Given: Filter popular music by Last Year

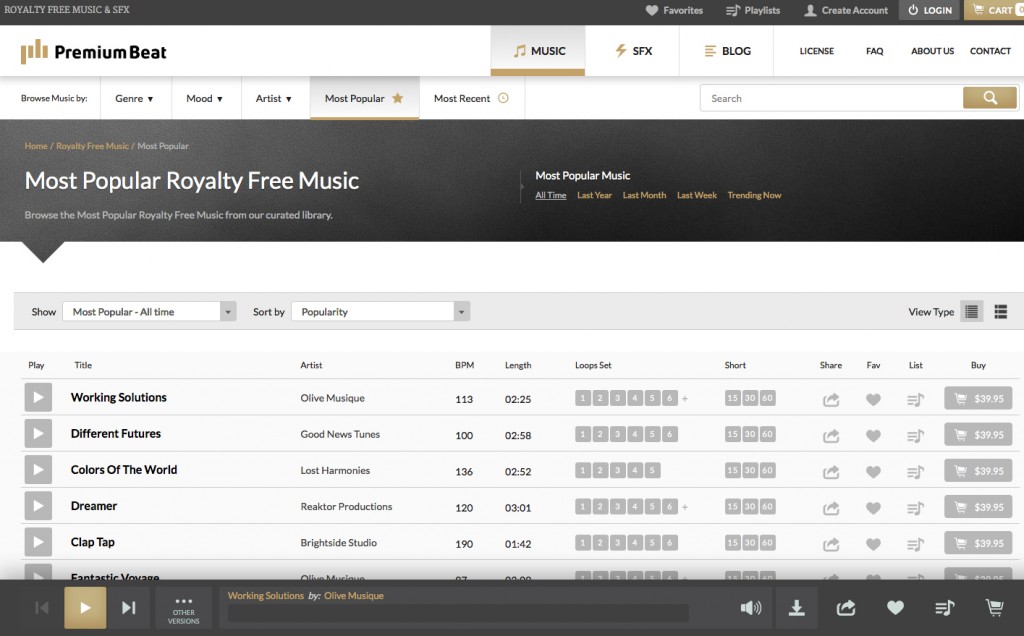Looking at the screenshot, I should tap(594, 195).
